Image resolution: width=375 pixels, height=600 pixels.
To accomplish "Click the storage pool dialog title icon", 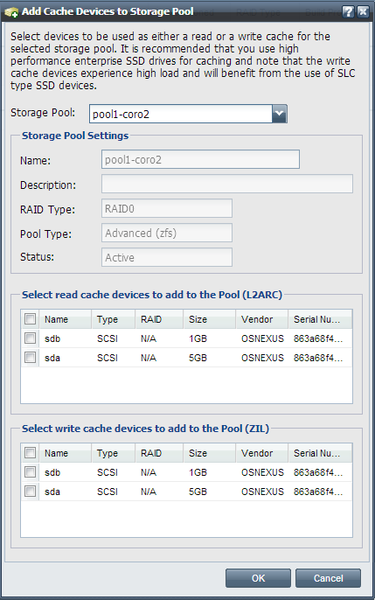I will [x=11, y=12].
